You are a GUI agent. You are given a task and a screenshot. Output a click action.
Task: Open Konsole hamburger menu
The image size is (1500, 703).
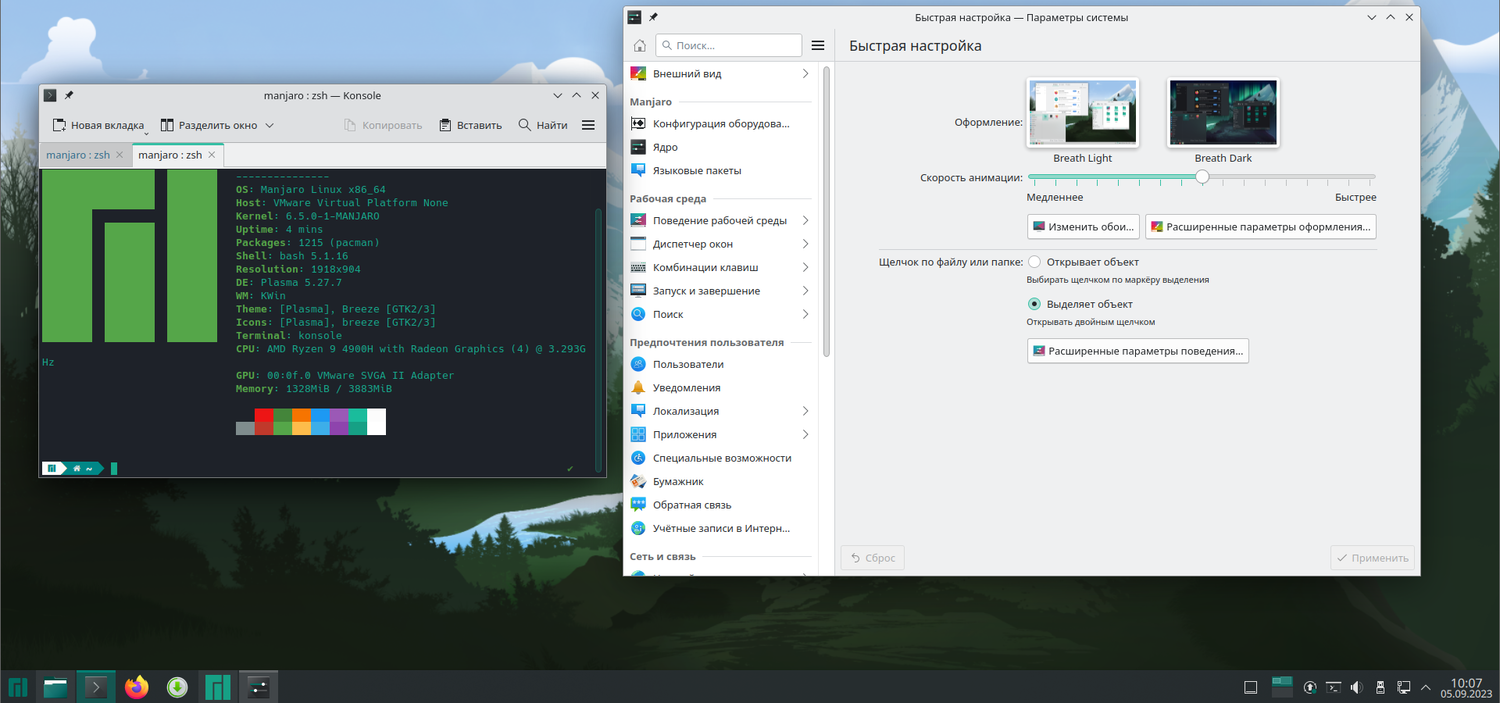[x=588, y=125]
